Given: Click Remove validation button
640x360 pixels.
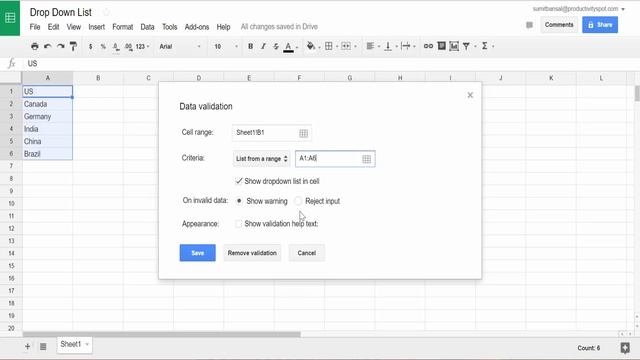Looking at the screenshot, I should pyautogui.click(x=252, y=253).
